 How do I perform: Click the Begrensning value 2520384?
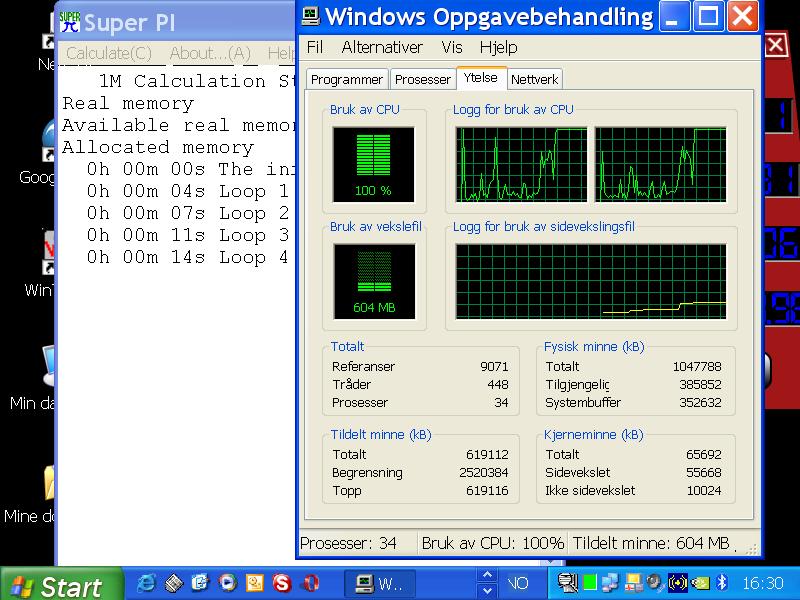tap(484, 472)
